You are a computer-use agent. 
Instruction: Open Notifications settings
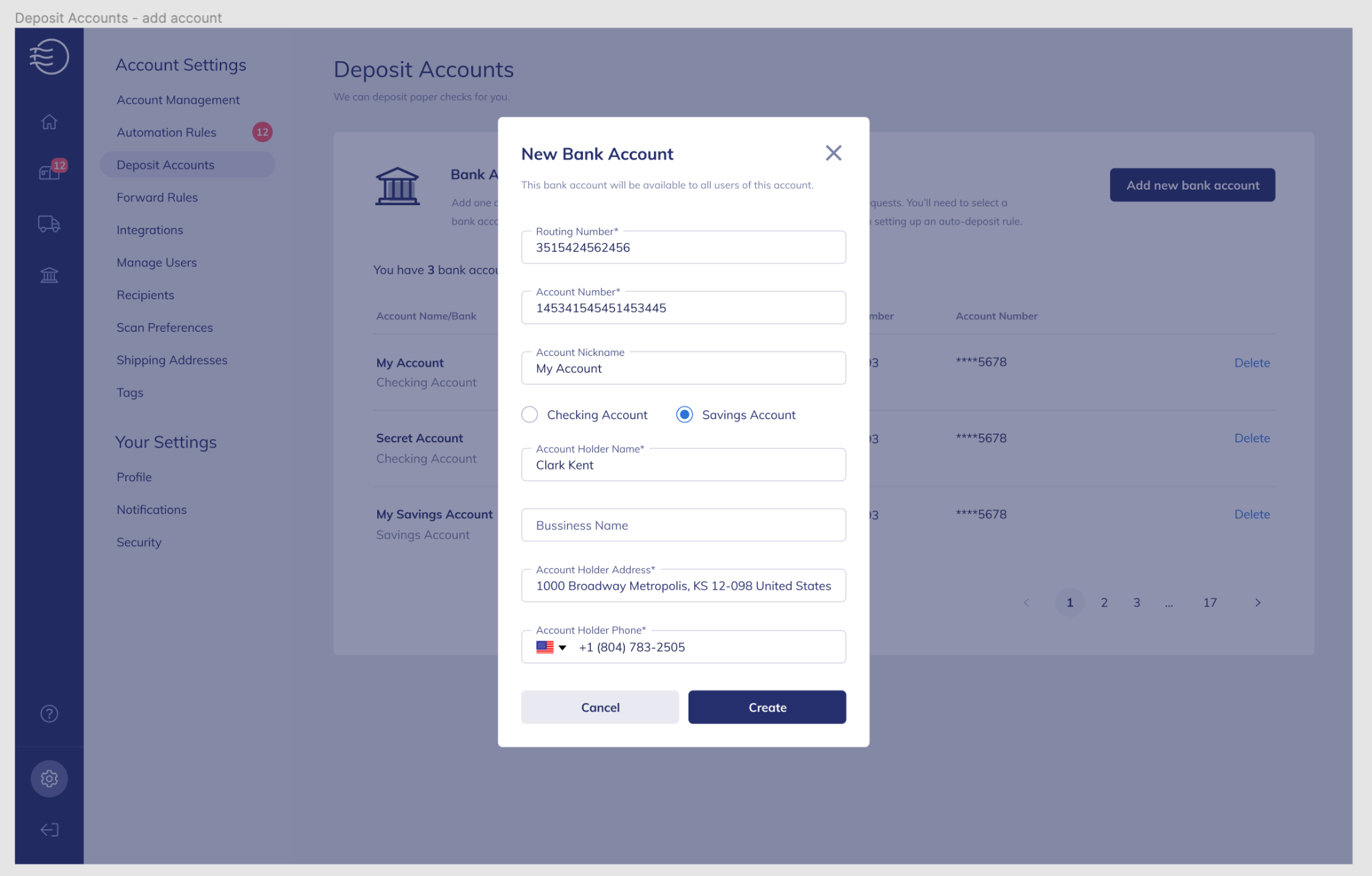point(151,510)
